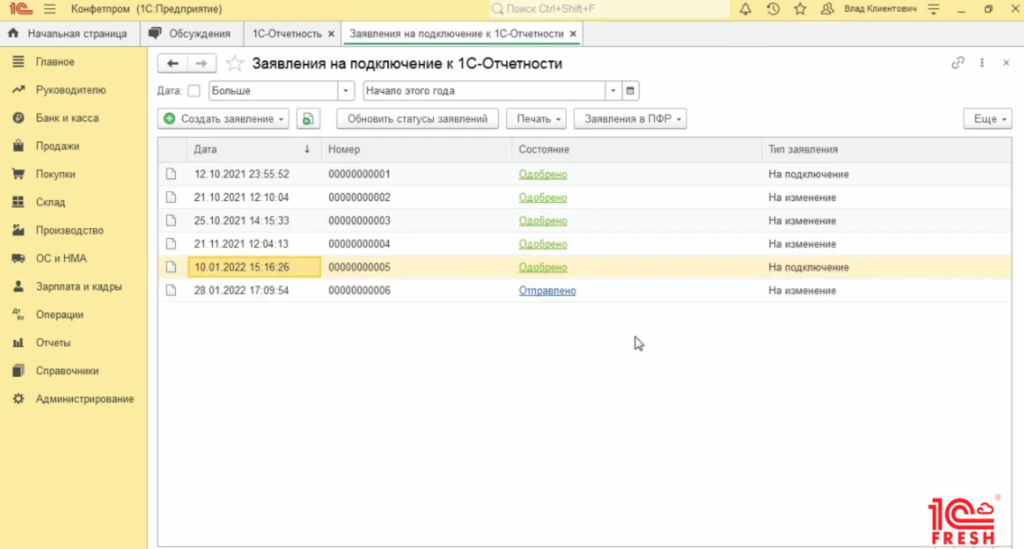Switch to the Обсуждения tab

tap(191, 33)
